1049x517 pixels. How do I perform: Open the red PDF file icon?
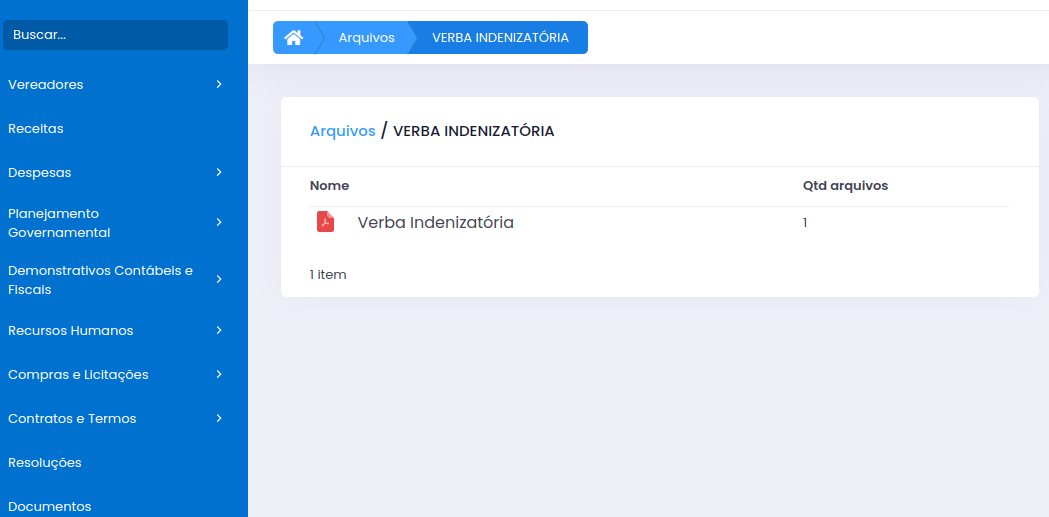tap(325, 222)
